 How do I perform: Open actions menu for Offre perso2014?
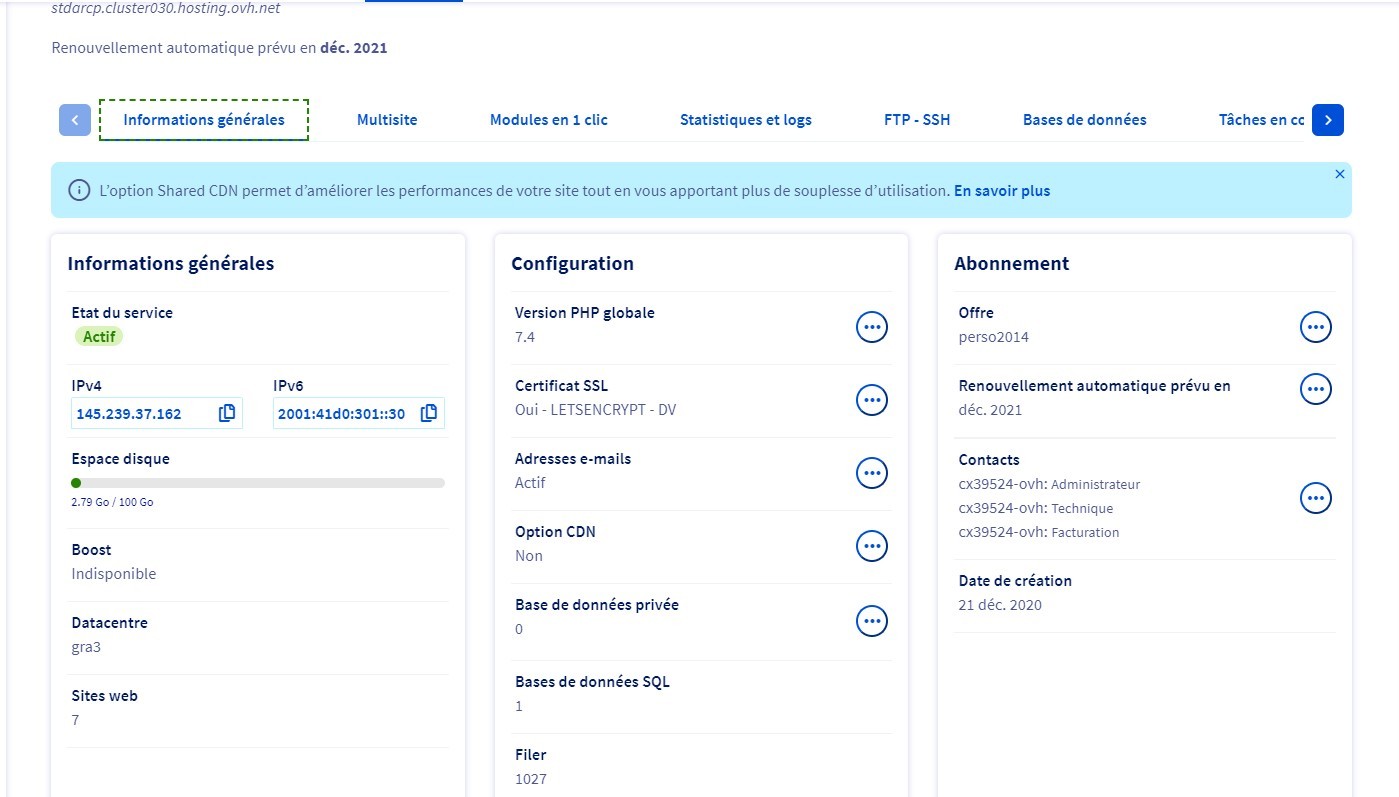point(1315,326)
